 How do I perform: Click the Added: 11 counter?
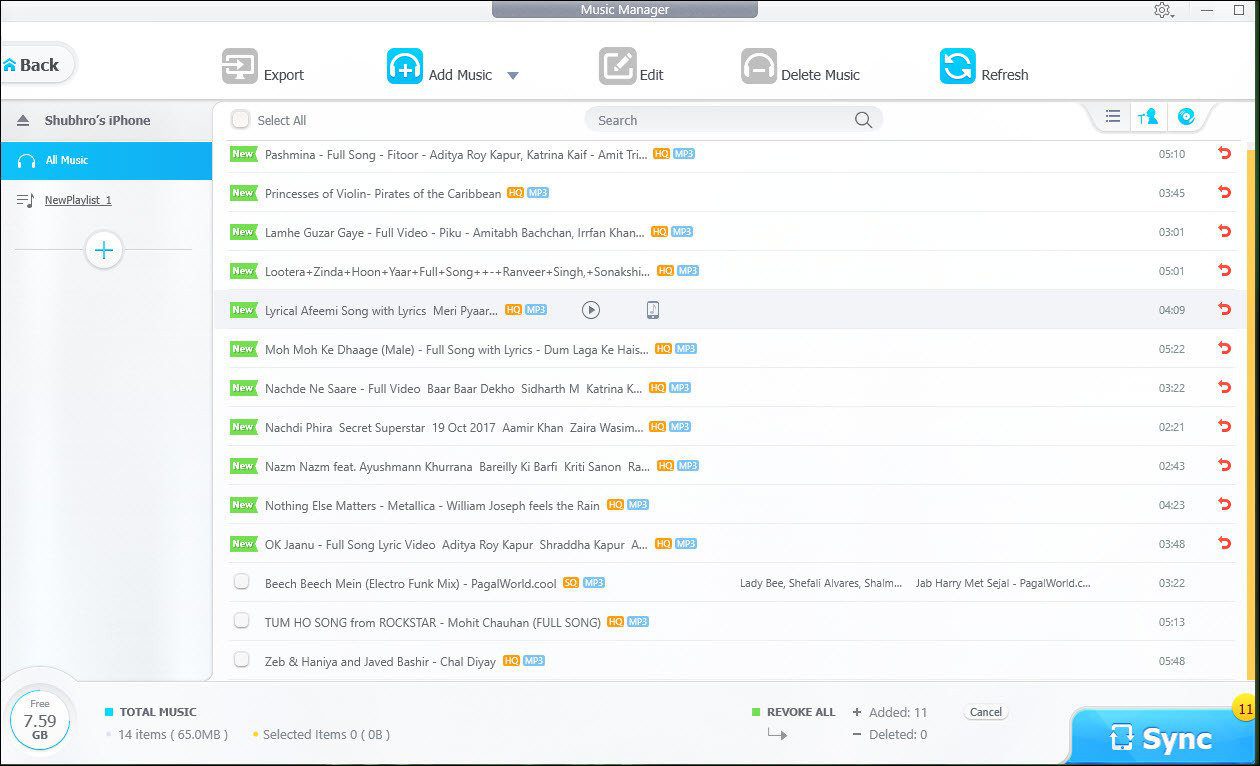[898, 713]
